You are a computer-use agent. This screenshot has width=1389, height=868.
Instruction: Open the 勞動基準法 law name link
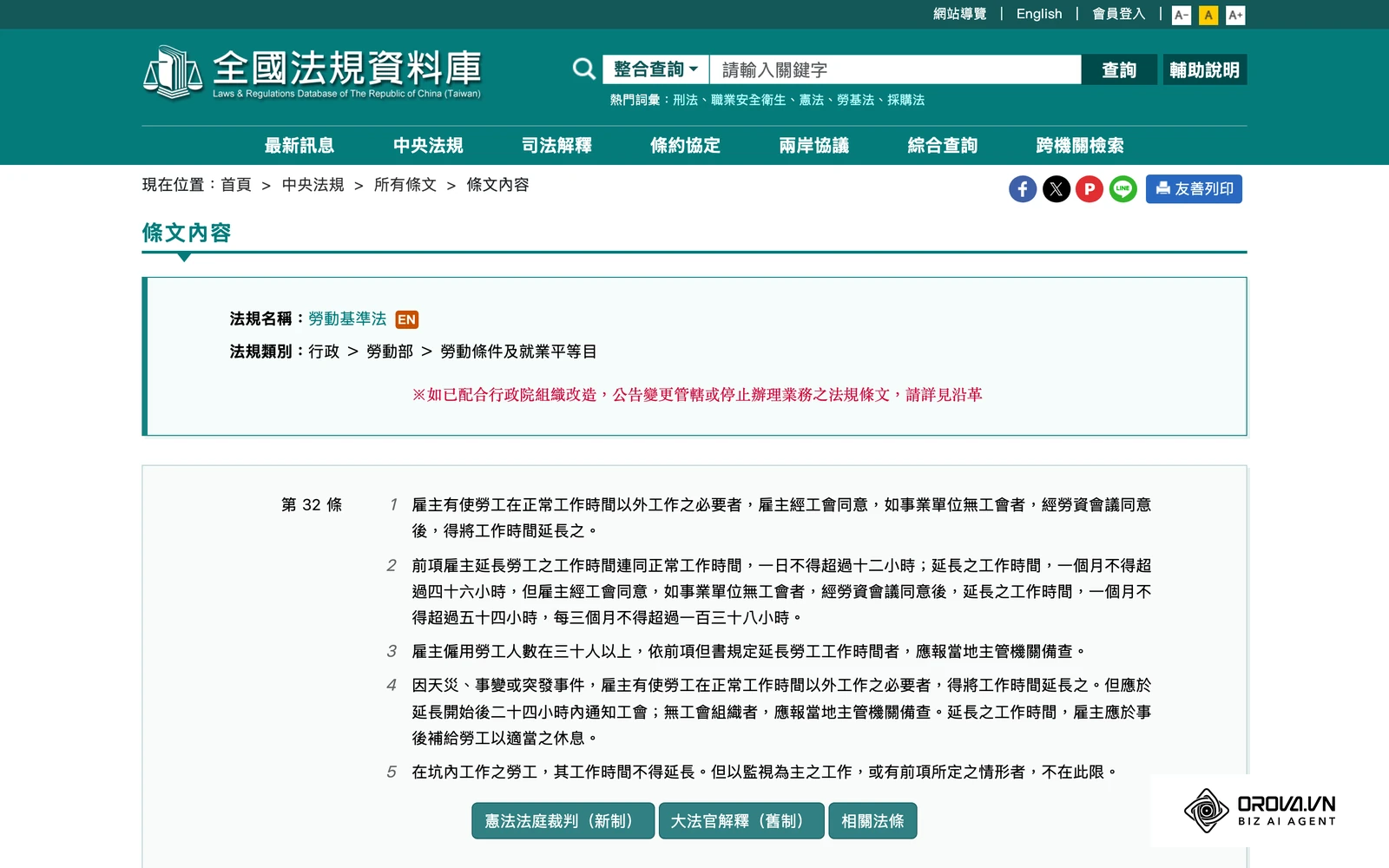click(347, 319)
